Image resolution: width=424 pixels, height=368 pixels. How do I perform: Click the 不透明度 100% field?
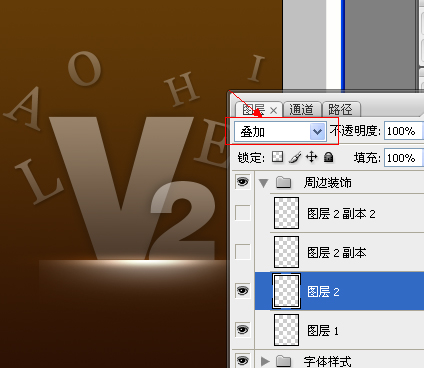coord(404,131)
